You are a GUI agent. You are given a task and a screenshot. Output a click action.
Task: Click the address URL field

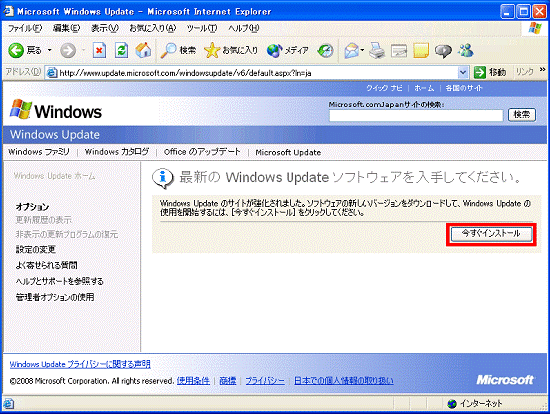[x=258, y=73]
